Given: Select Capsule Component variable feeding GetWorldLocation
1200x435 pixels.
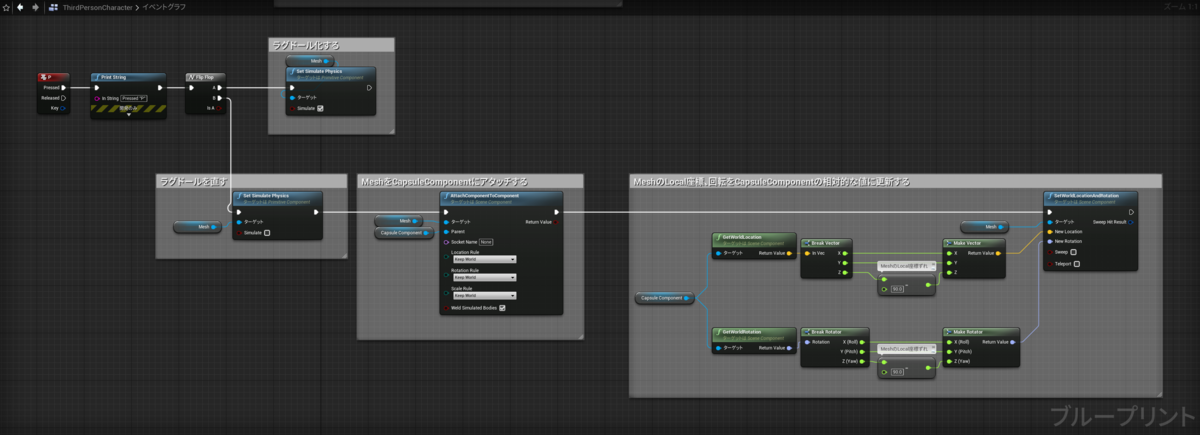Looking at the screenshot, I should [x=667, y=298].
